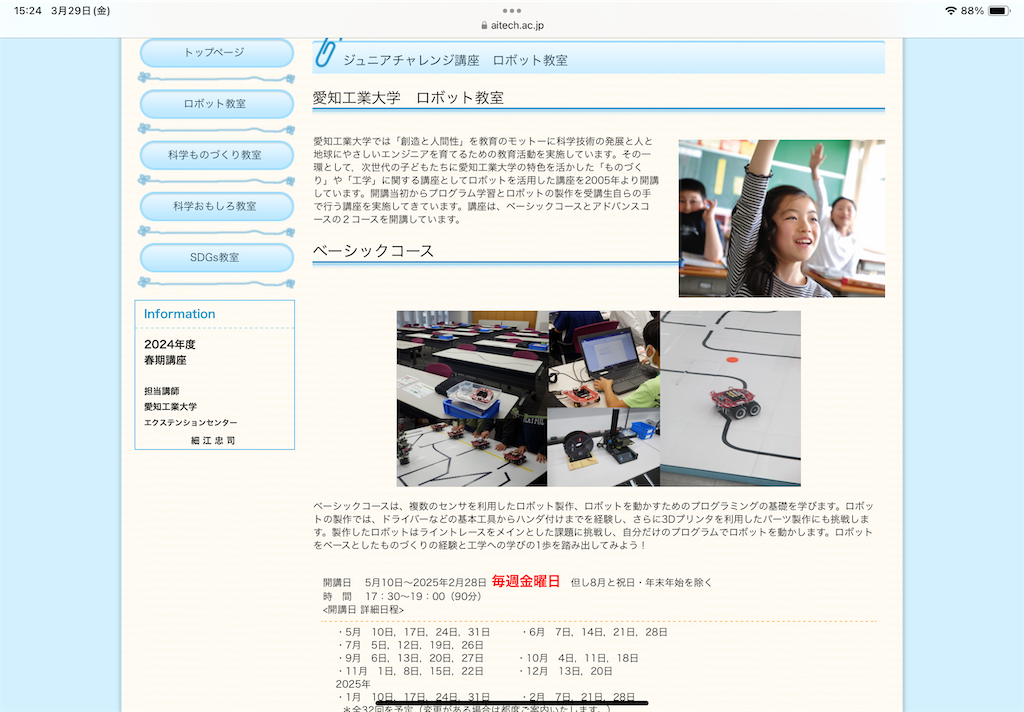Open the photo of children raising hands
Screen dimensions: 1024x712
[782, 218]
